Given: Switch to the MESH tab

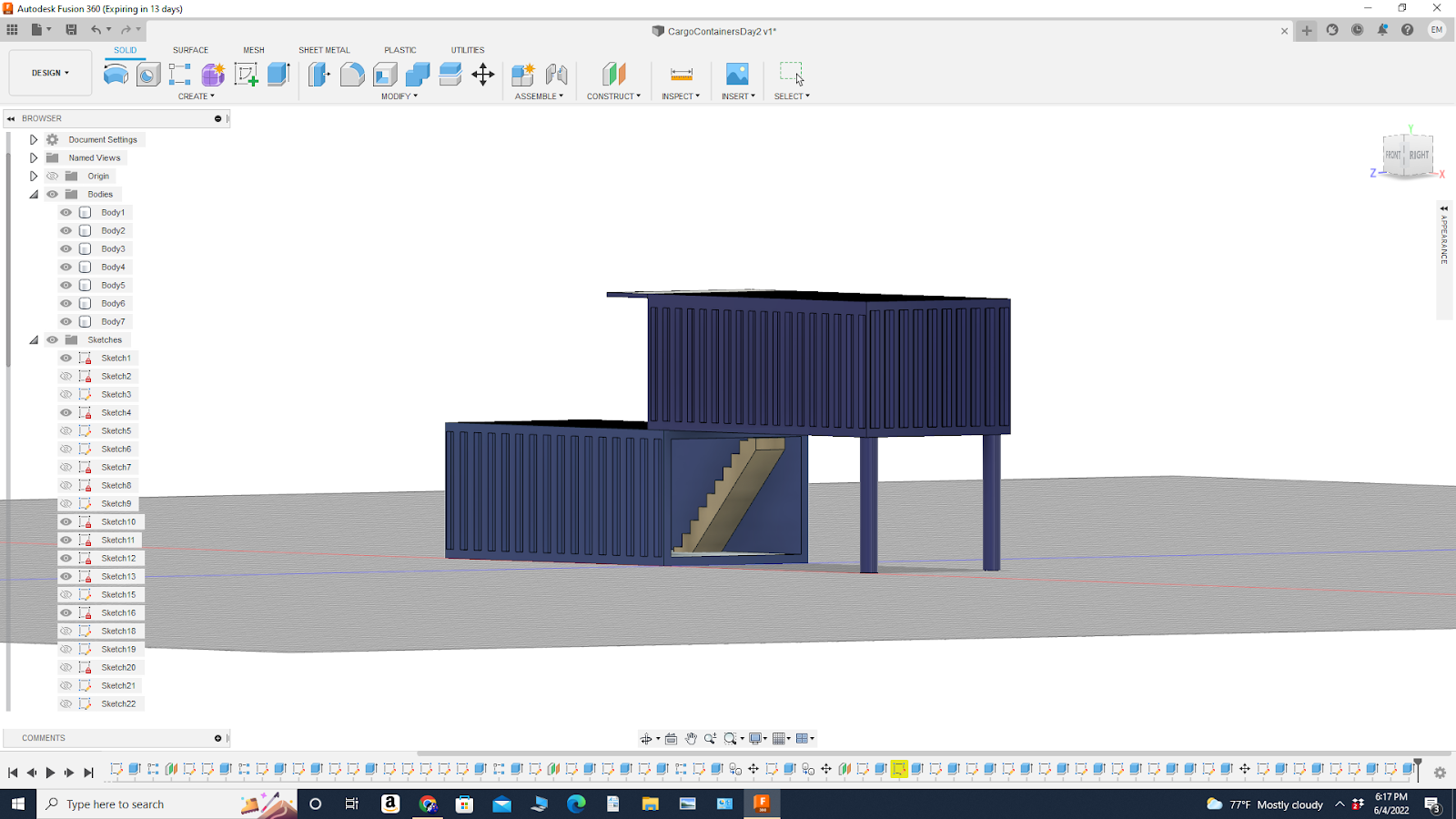Looking at the screenshot, I should click(x=254, y=50).
